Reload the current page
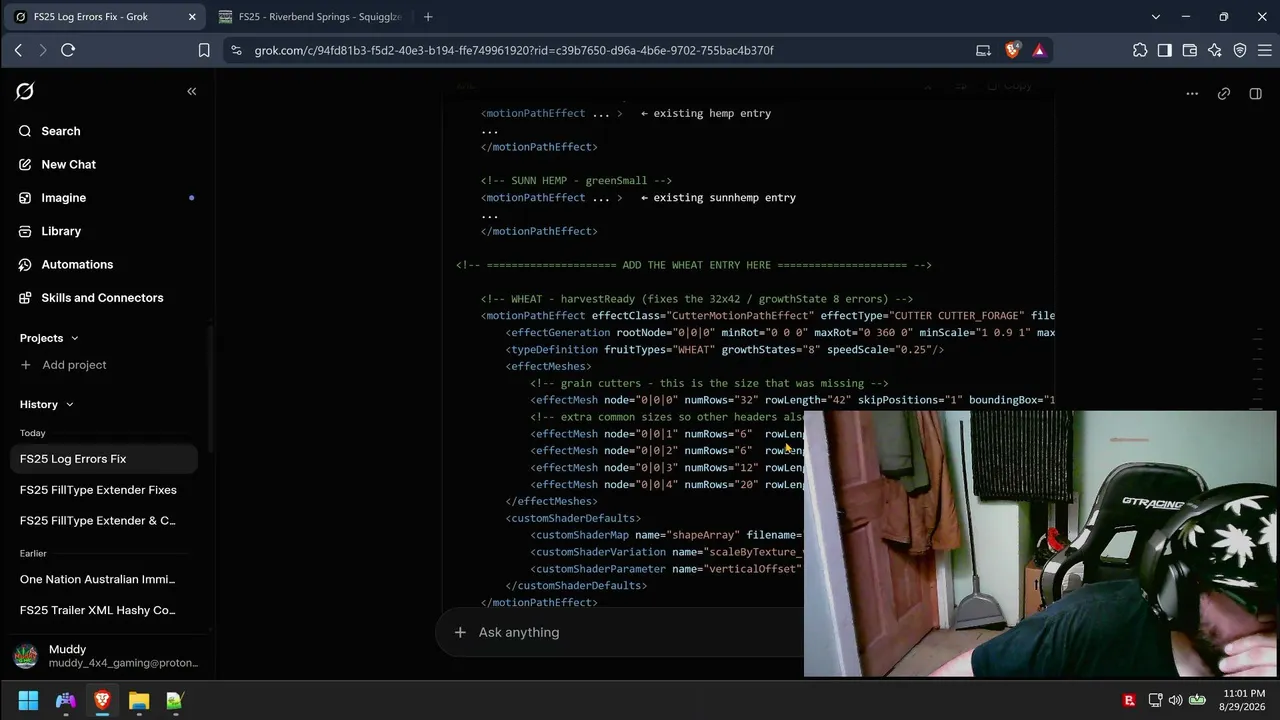Image resolution: width=1280 pixels, height=720 pixels. coord(68,50)
